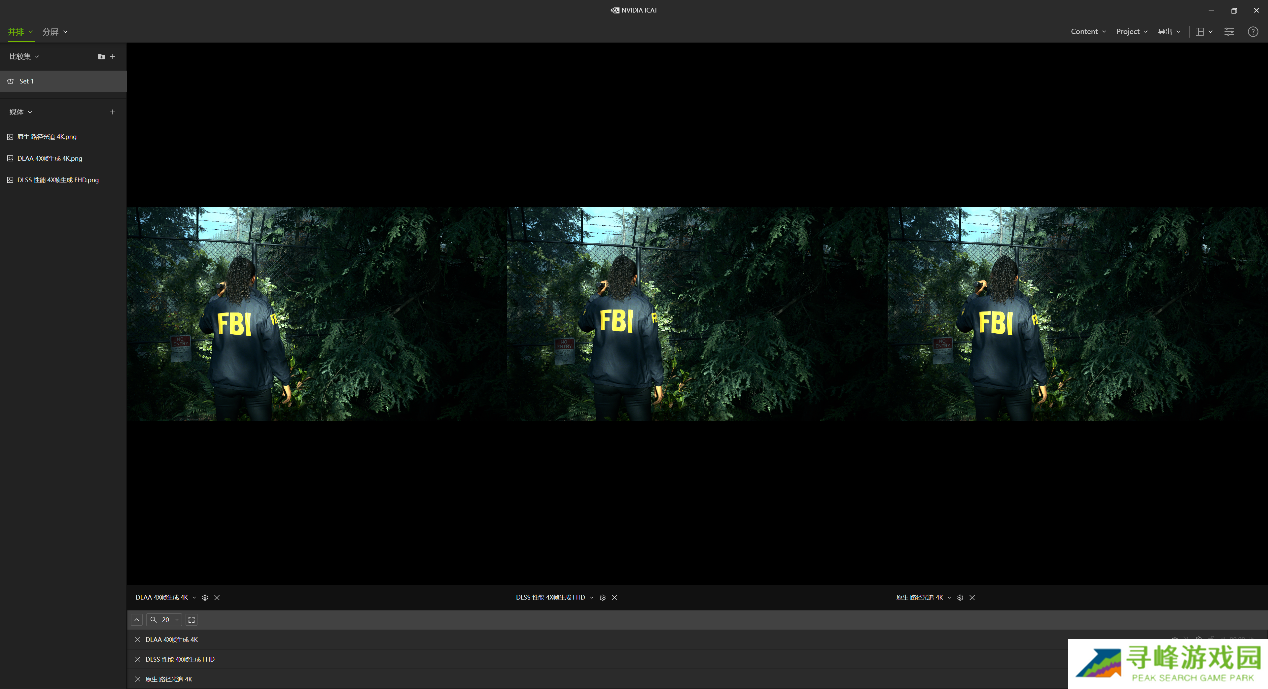The image size is (1268, 689).
Task: Open help via the question mark icon
Action: coord(1253,32)
